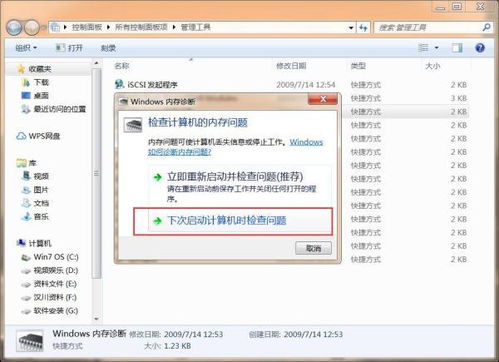This screenshot has height=362, width=499.
Task: Open the address bar history dropdown
Action: [351, 28]
